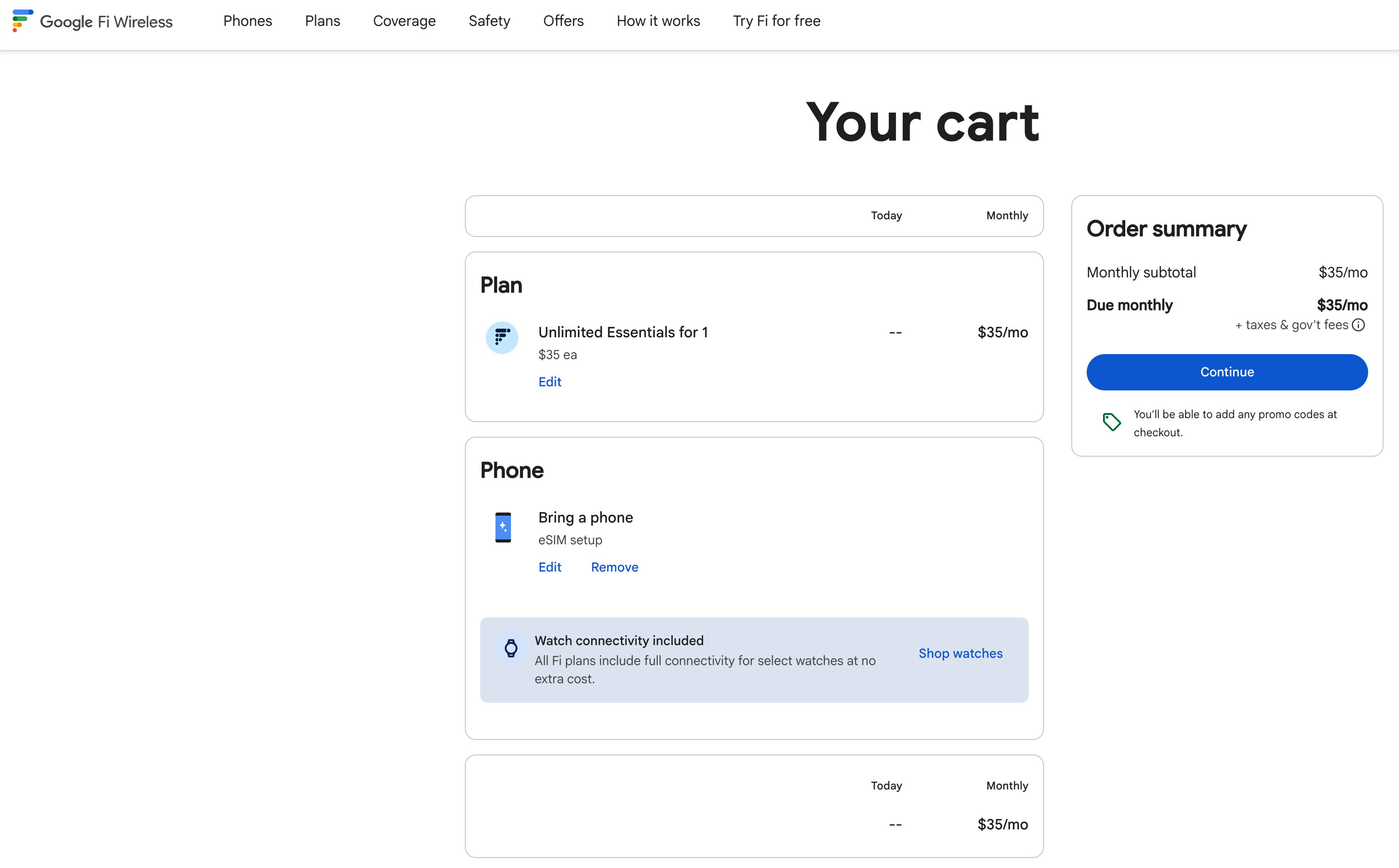Follow the Shop watches link
Screen dimensions: 1399x868
click(x=960, y=653)
